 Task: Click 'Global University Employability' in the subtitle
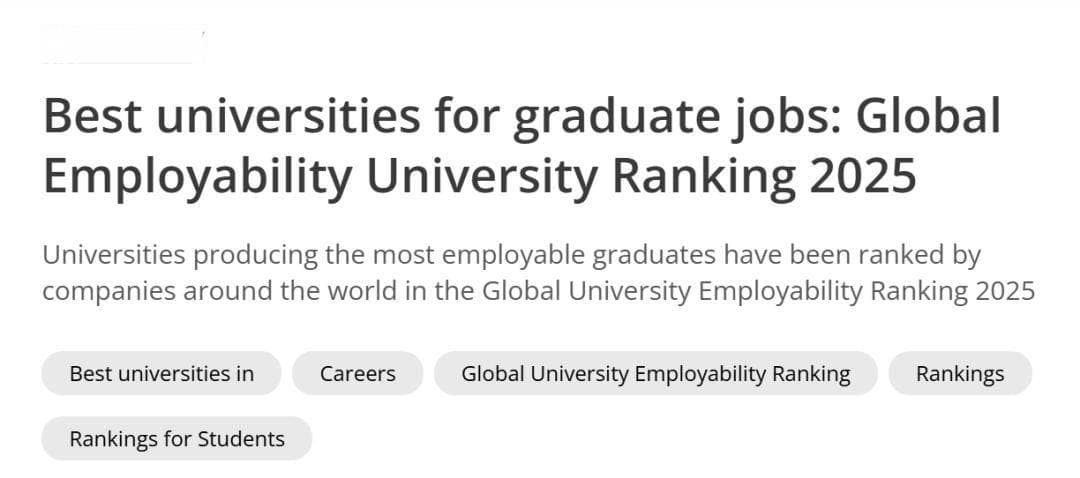pos(672,291)
